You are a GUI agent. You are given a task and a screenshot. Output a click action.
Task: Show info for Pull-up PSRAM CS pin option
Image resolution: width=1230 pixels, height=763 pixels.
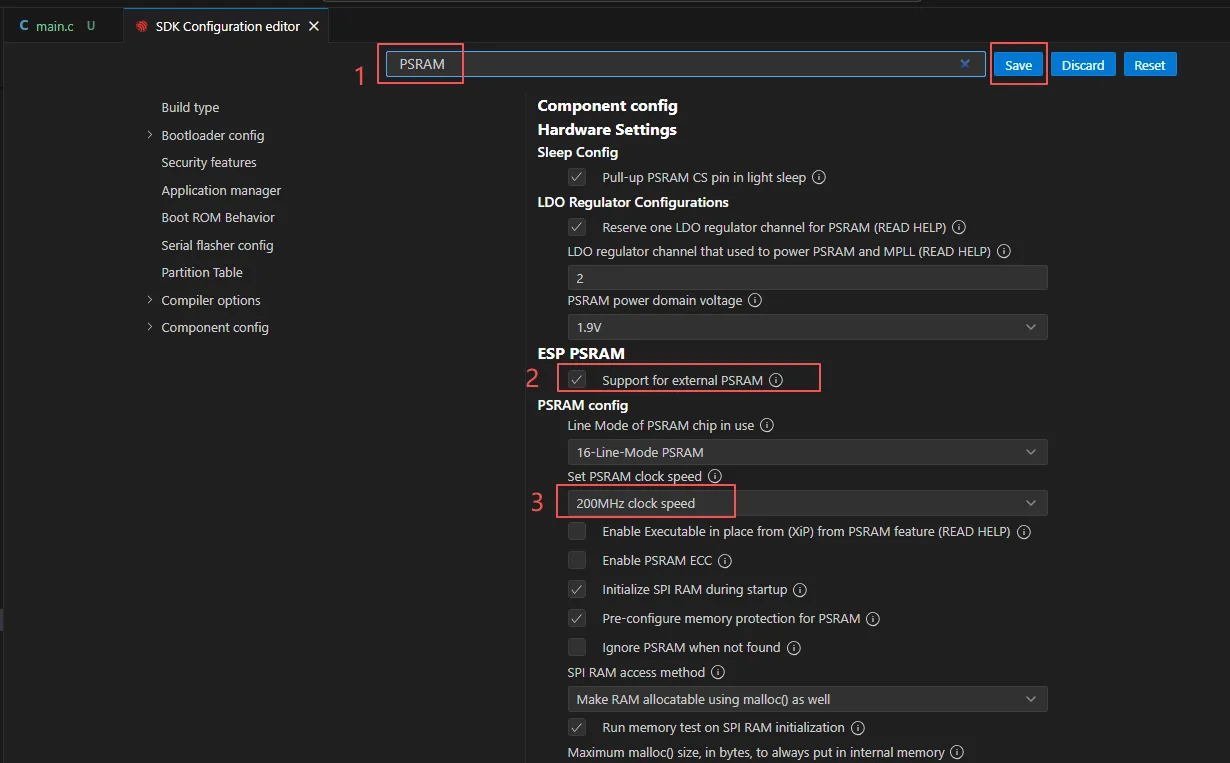pos(818,178)
